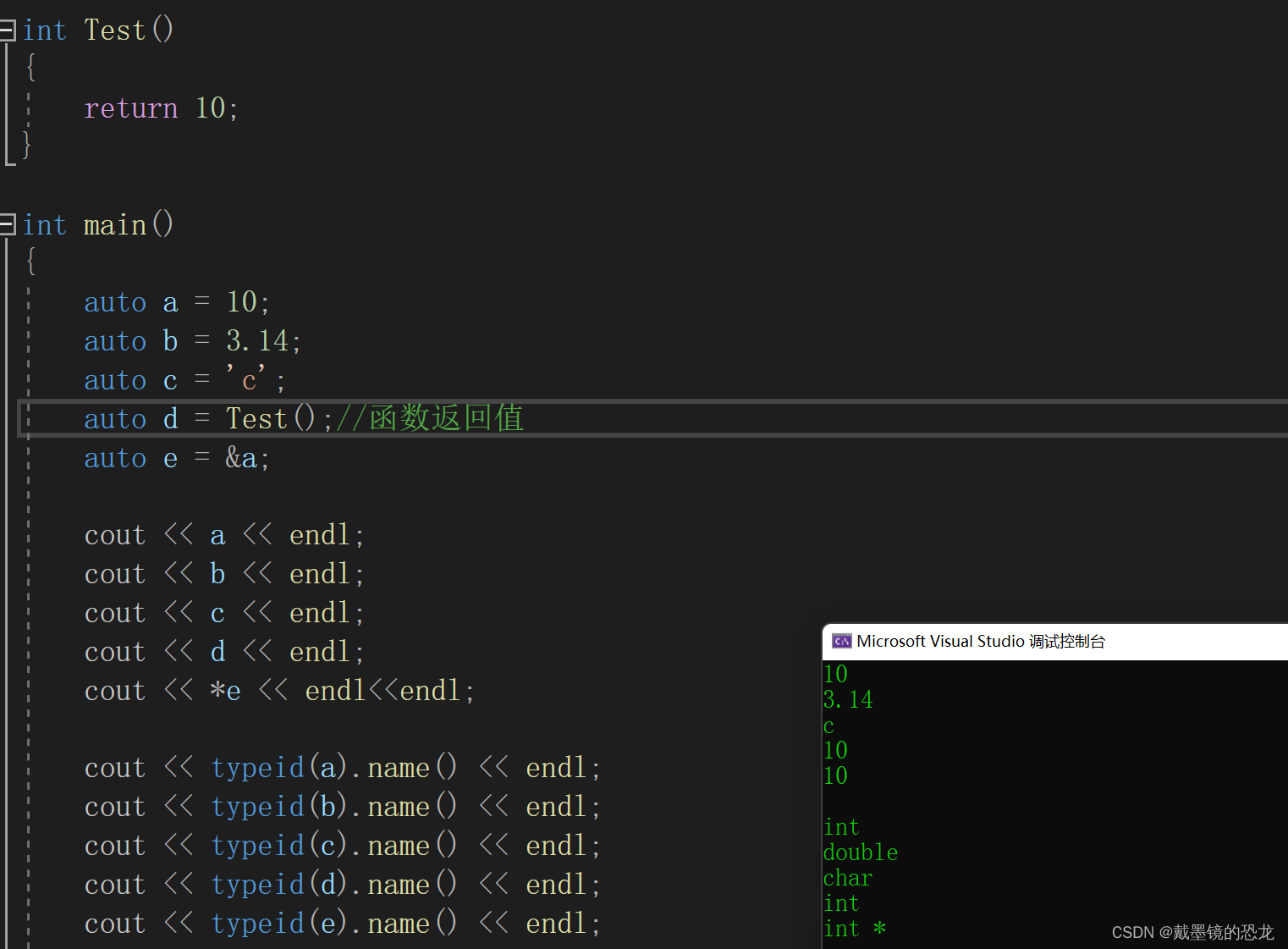Click the line 'auto a = 10;'
The height and width of the screenshot is (949, 1288).
tap(177, 302)
